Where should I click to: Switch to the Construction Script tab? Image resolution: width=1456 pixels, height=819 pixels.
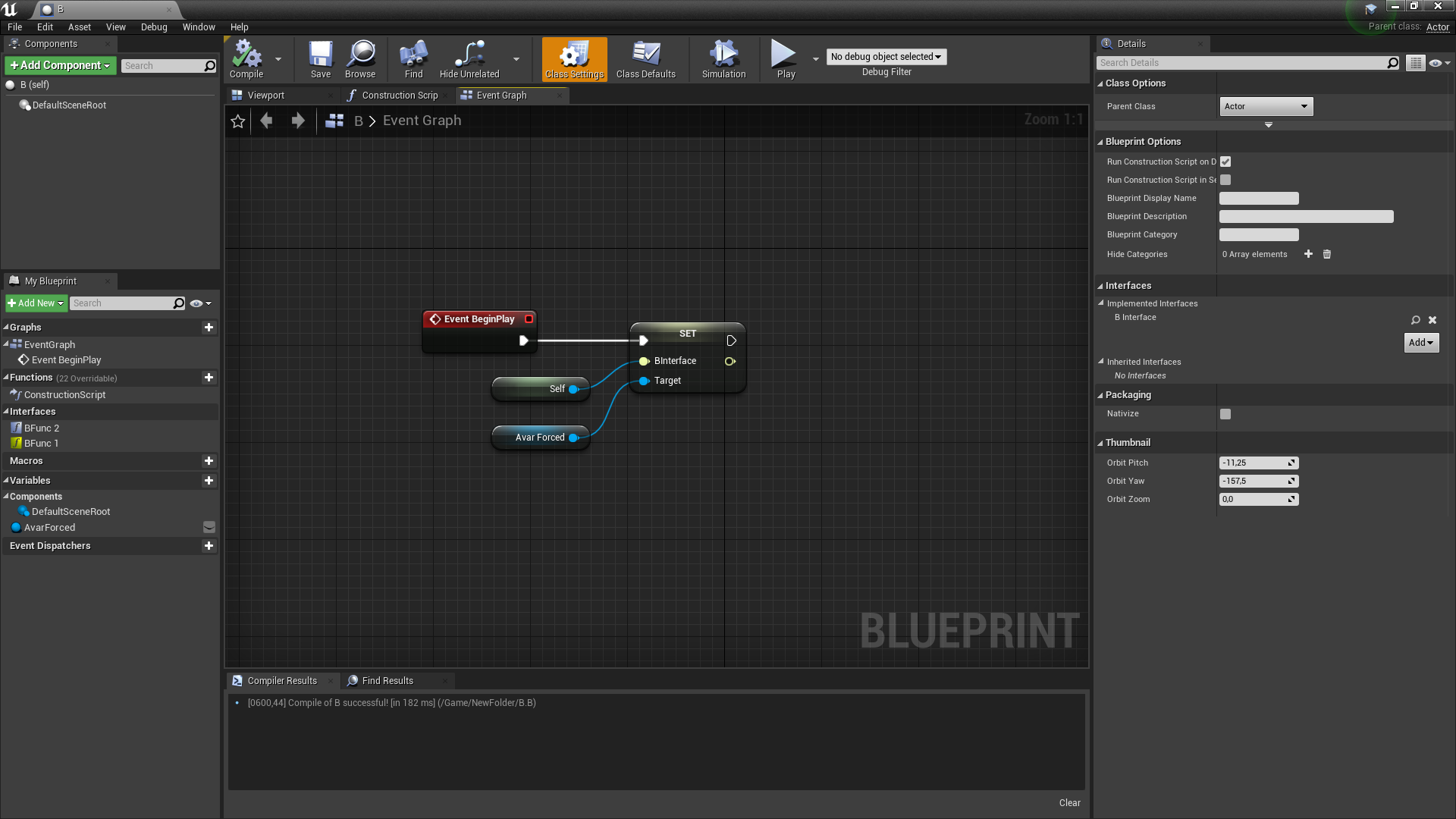[399, 96]
